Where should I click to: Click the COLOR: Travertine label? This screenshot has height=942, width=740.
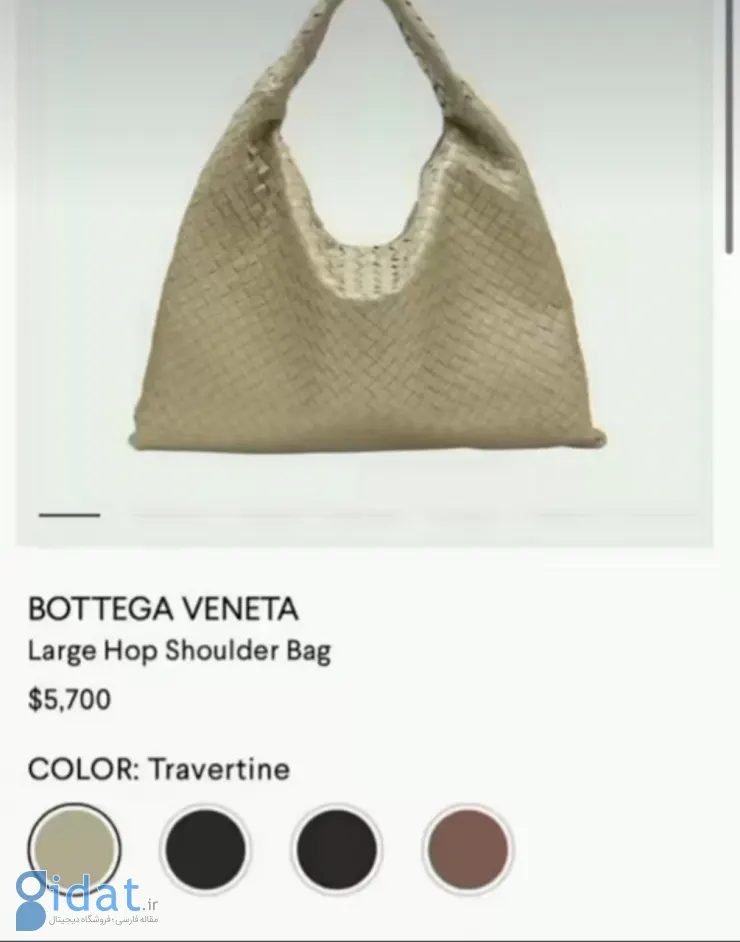[x=159, y=769]
